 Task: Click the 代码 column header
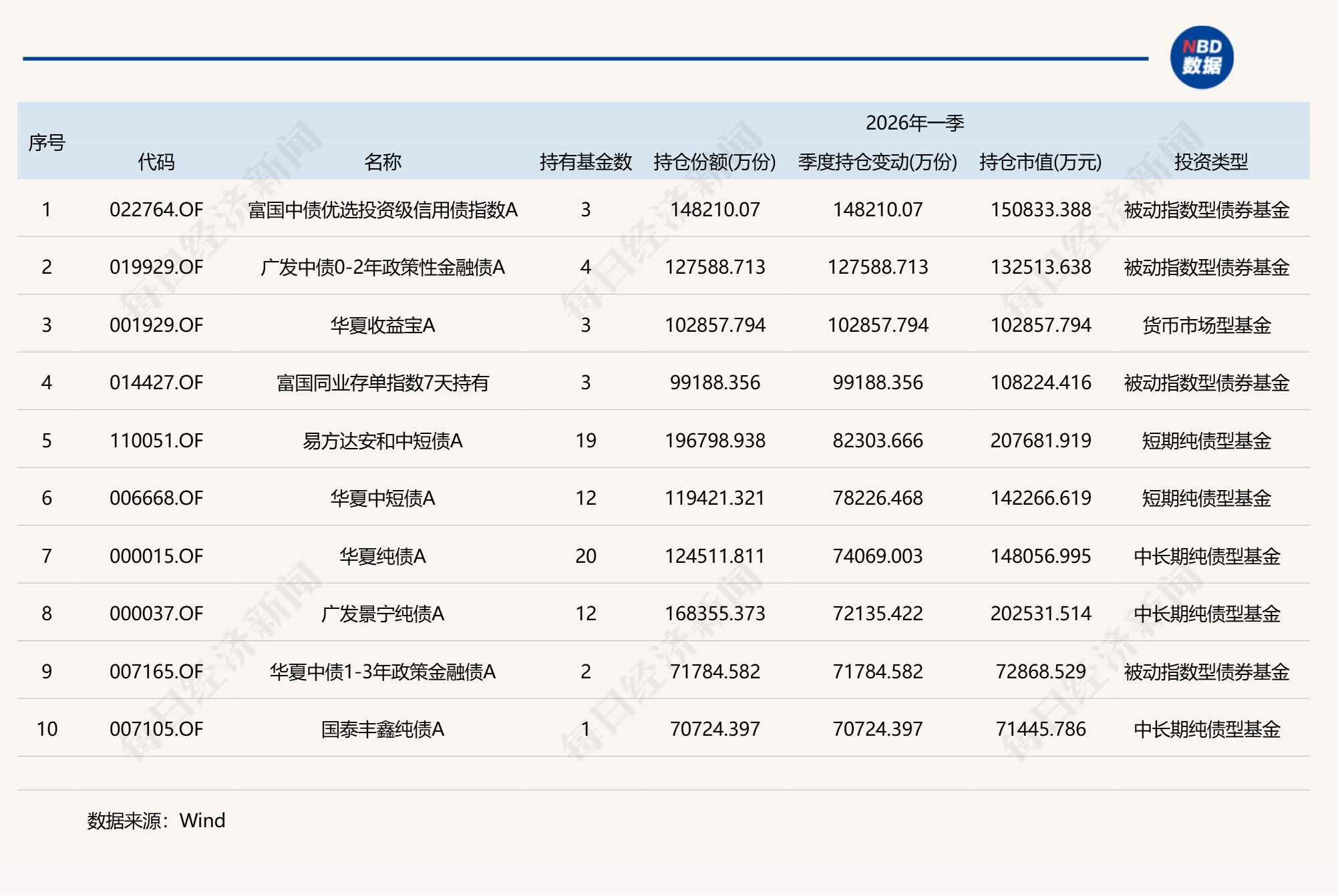156,162
